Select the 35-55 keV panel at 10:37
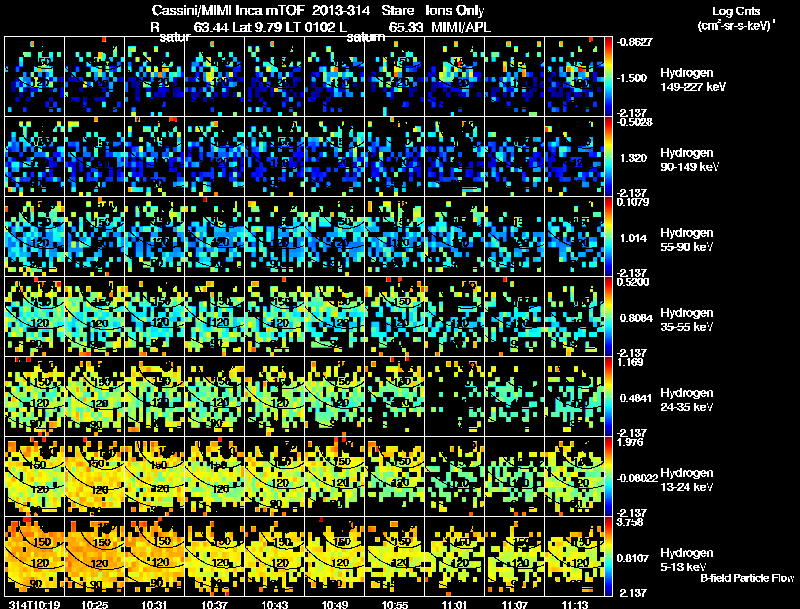800x609 pixels. pos(215,317)
